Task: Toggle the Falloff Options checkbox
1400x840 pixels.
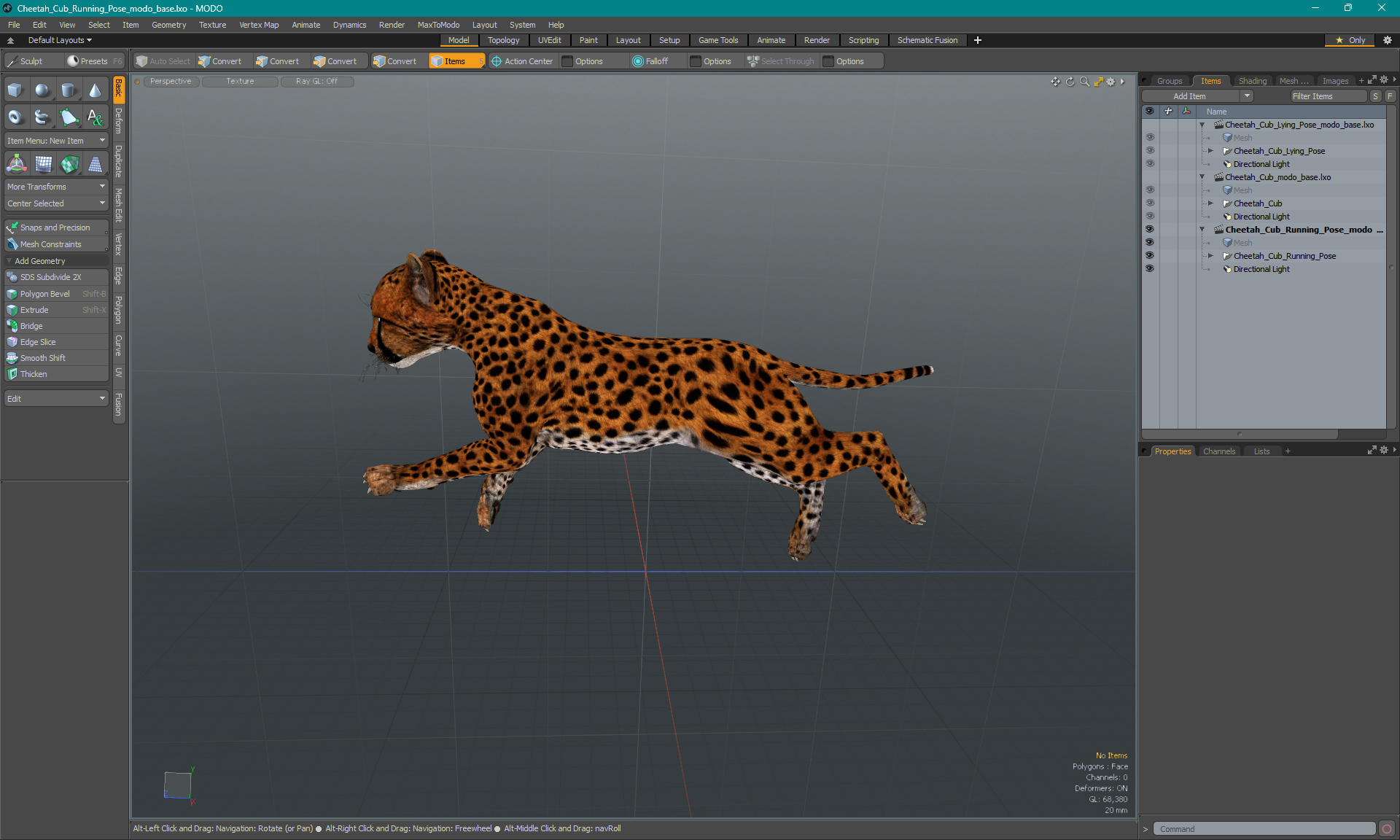Action: (696, 61)
